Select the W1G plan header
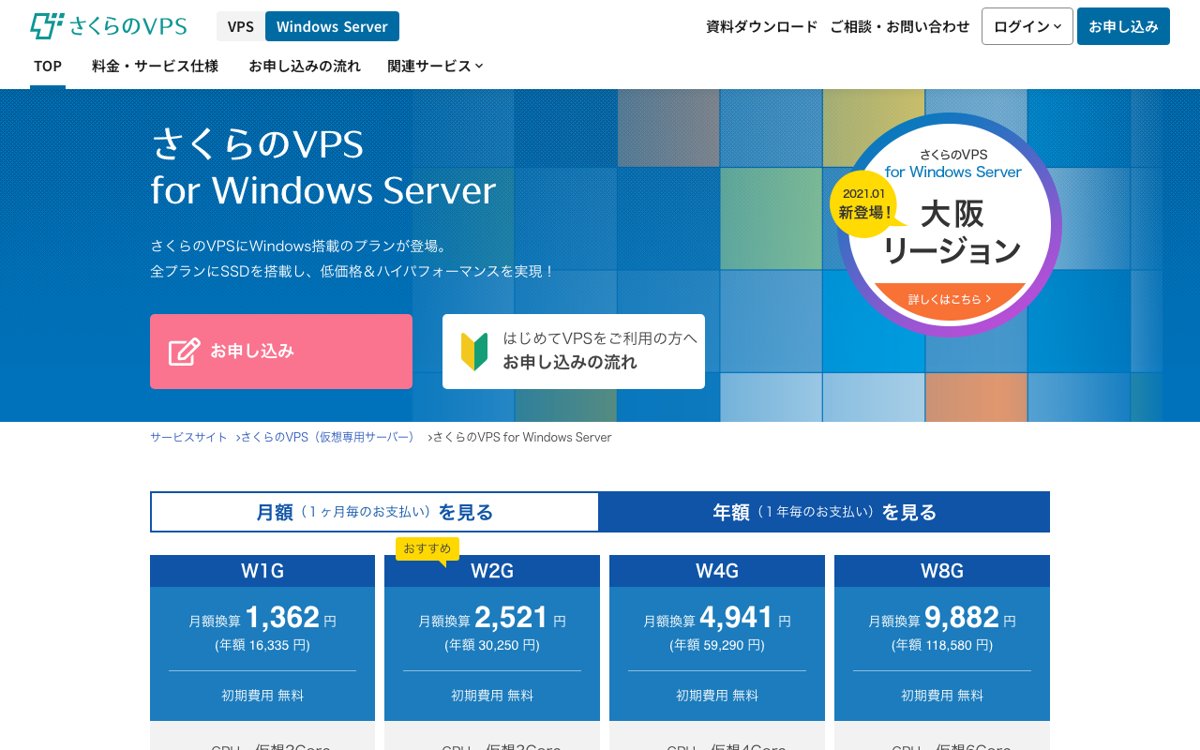 point(262,571)
